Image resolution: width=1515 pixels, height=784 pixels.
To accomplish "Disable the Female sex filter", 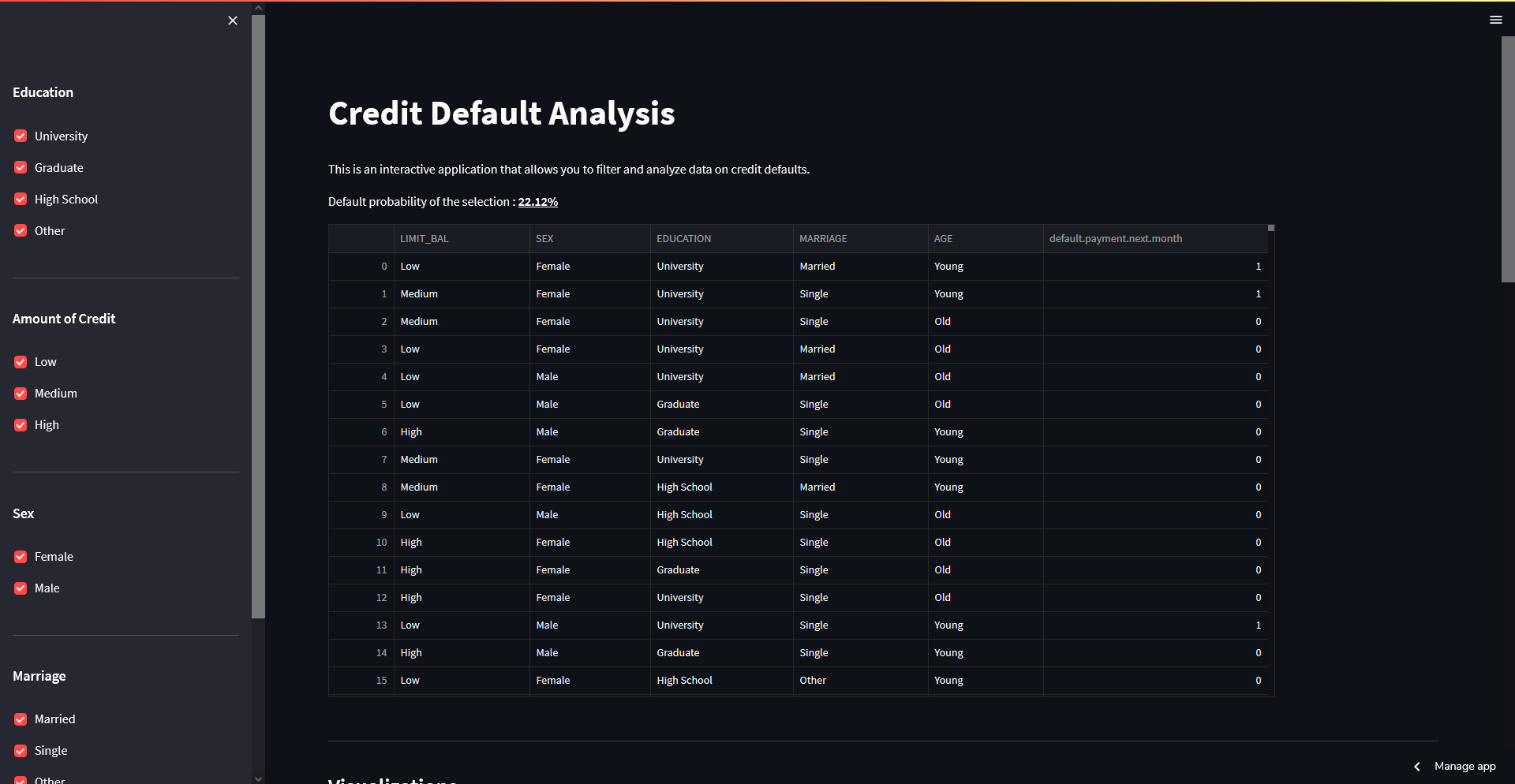I will (20, 556).
